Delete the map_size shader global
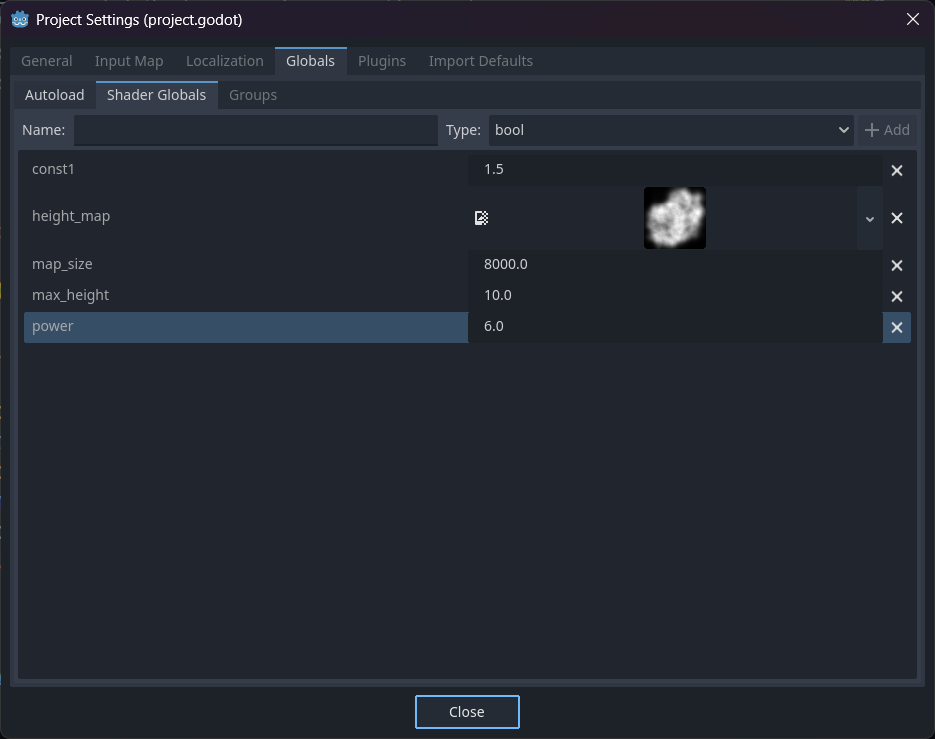 click(x=896, y=265)
